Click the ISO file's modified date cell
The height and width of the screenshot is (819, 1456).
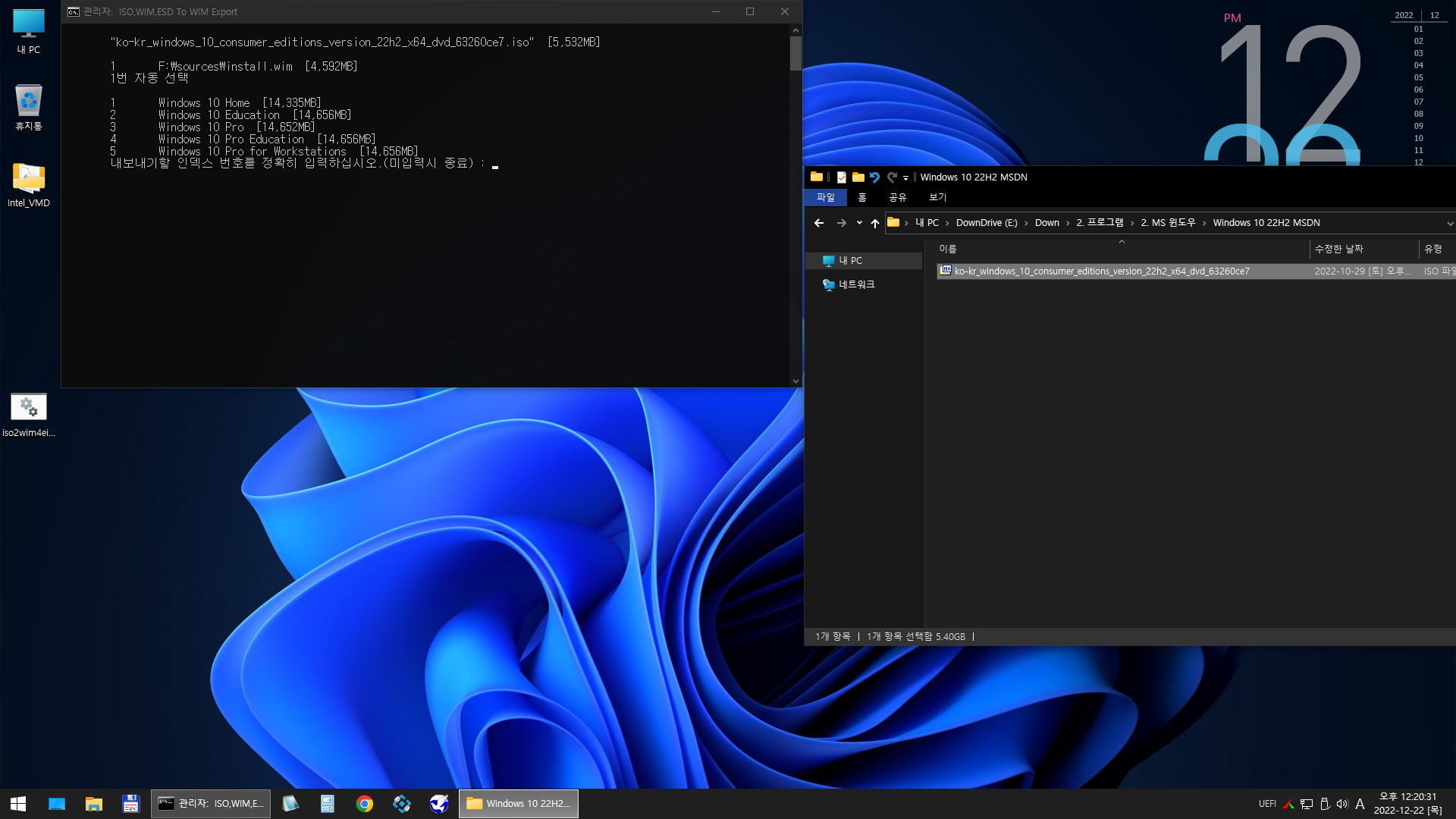1363,271
